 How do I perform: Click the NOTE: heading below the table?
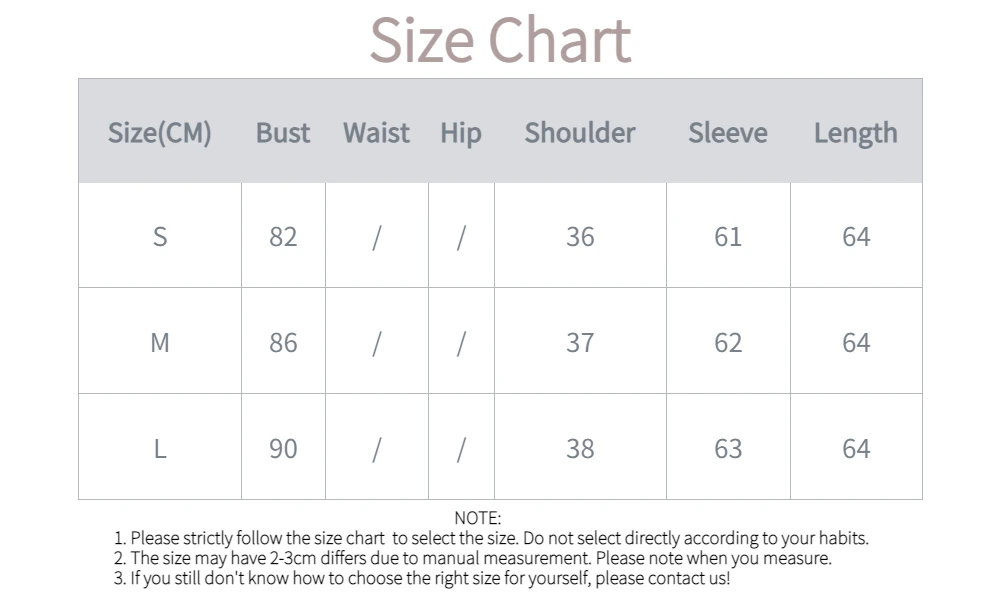(x=477, y=518)
